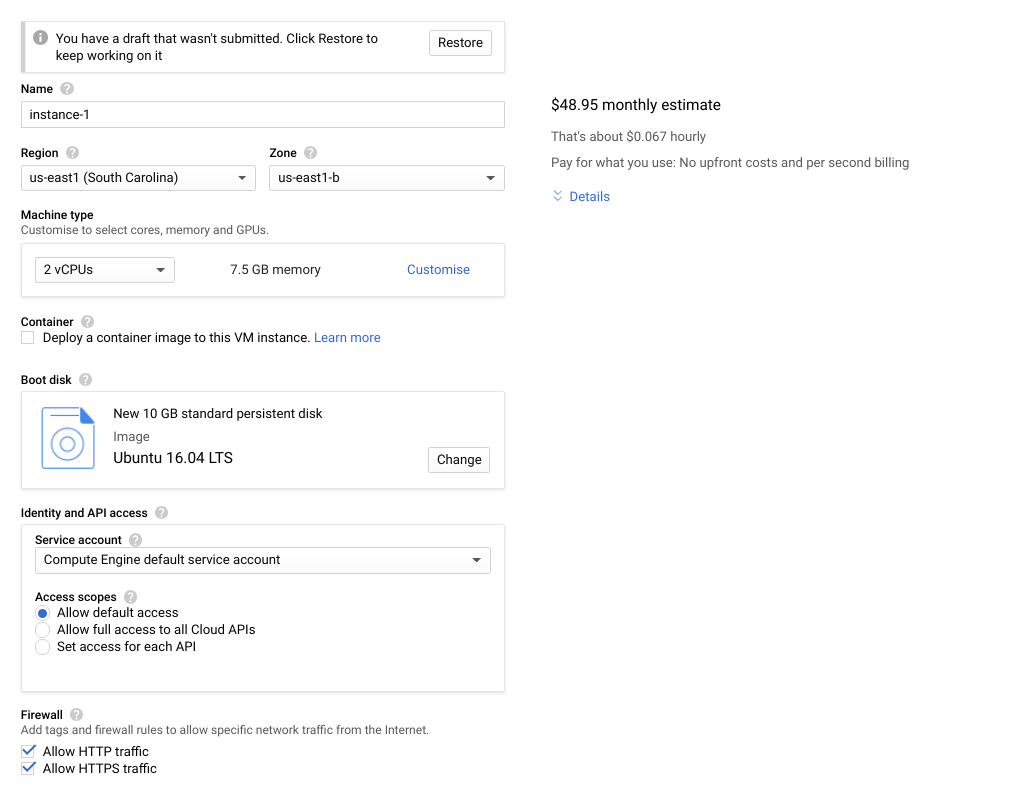Viewport: 1023px width, 785px height.
Task: Click the help icon near Access scopes
Action: (x=130, y=597)
